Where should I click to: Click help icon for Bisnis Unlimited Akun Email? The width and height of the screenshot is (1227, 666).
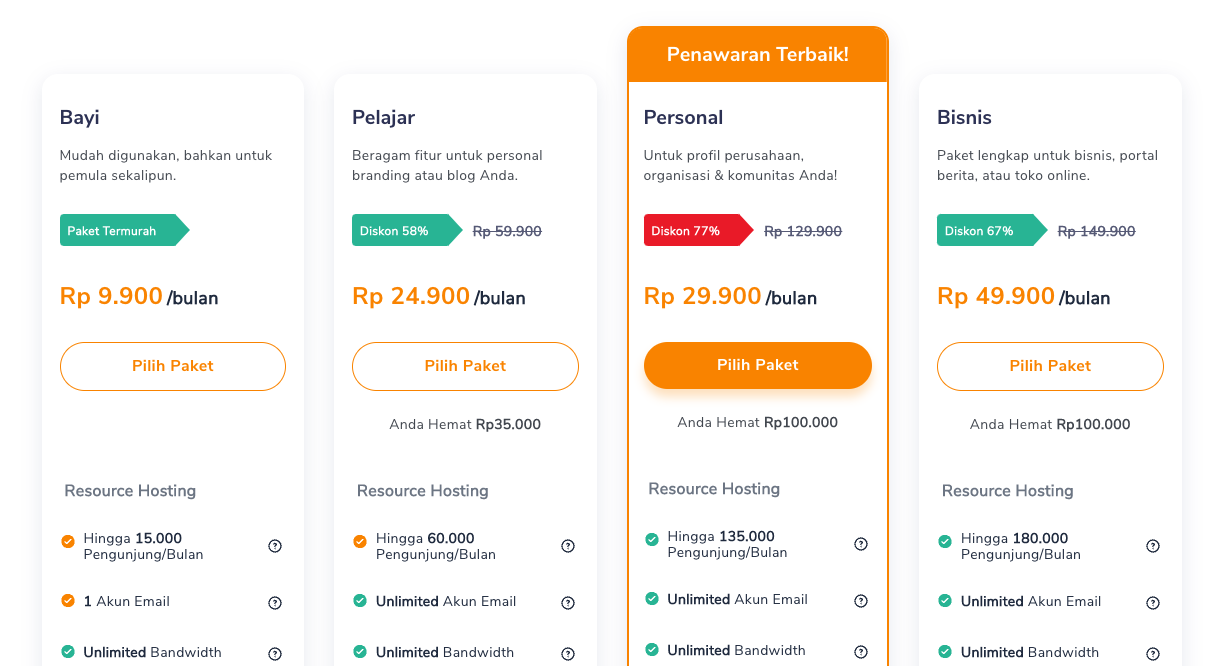pyautogui.click(x=1153, y=603)
